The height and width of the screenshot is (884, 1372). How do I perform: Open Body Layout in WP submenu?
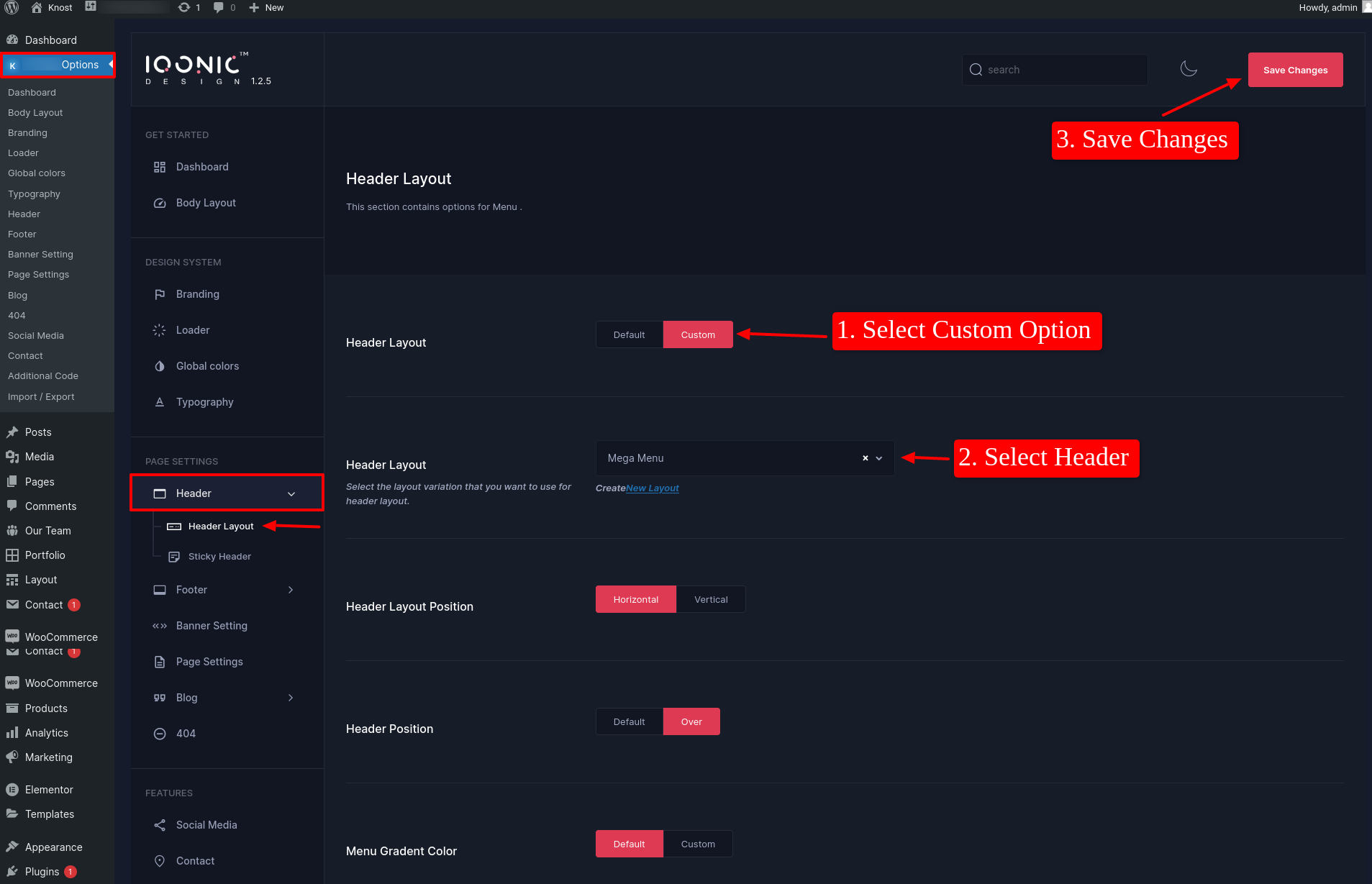(x=35, y=113)
